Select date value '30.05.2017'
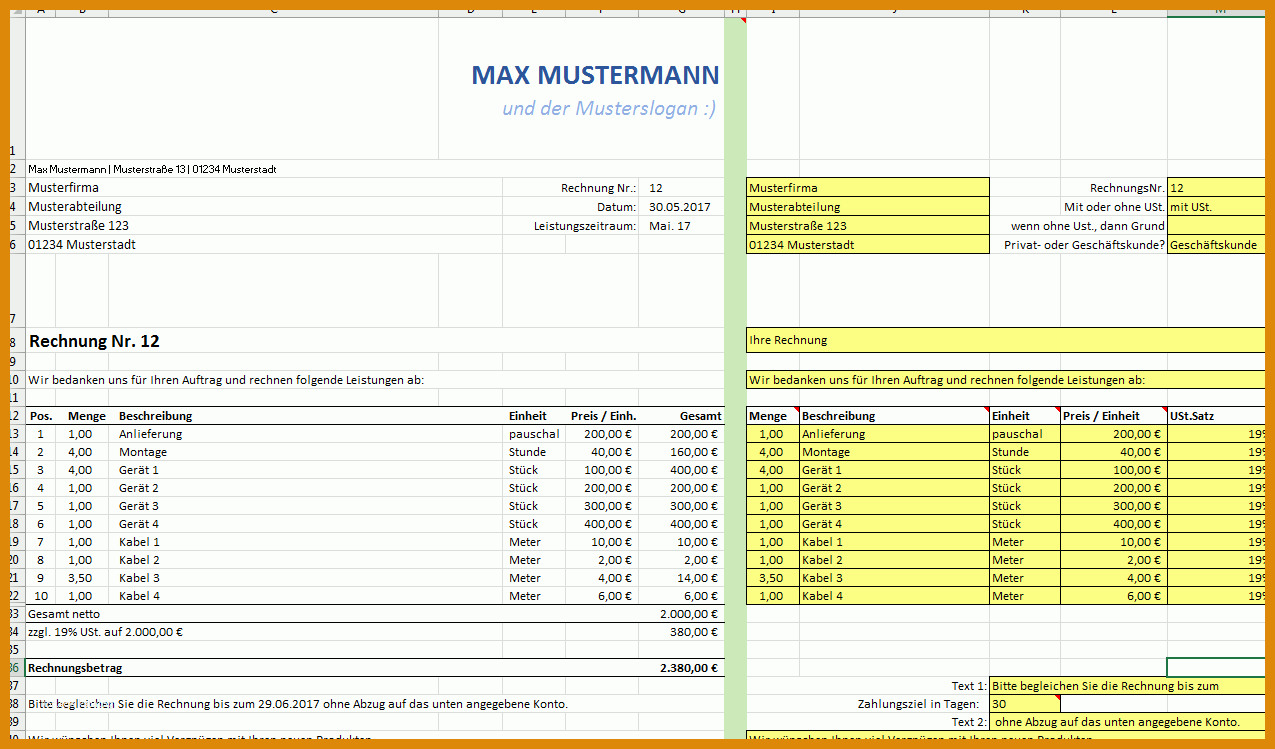Viewport: 1275px width, 749px height. point(680,207)
